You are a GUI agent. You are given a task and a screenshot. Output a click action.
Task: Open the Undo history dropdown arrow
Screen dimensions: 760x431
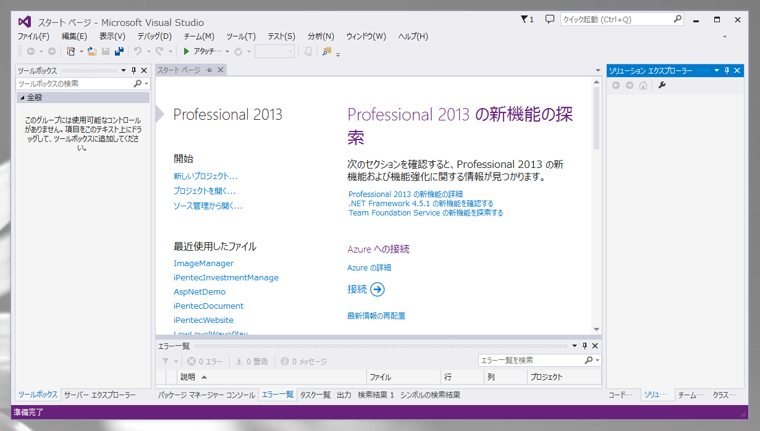(149, 51)
